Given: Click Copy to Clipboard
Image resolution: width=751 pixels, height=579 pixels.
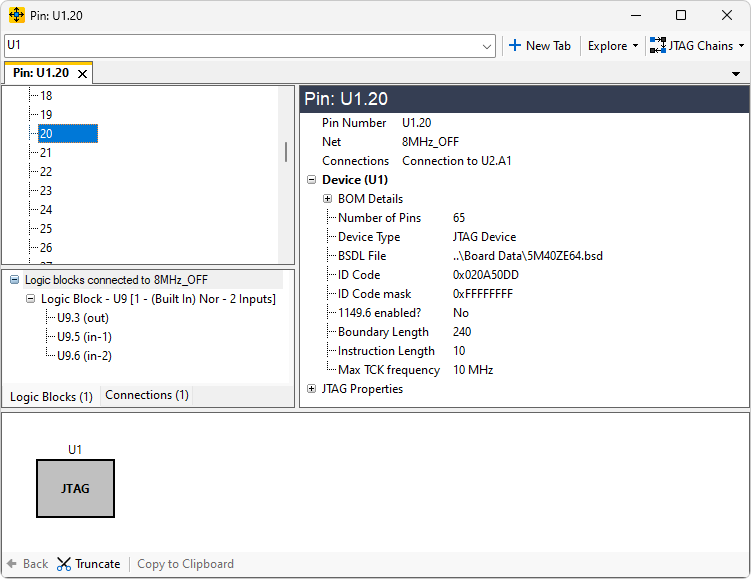Looking at the screenshot, I should 185,564.
